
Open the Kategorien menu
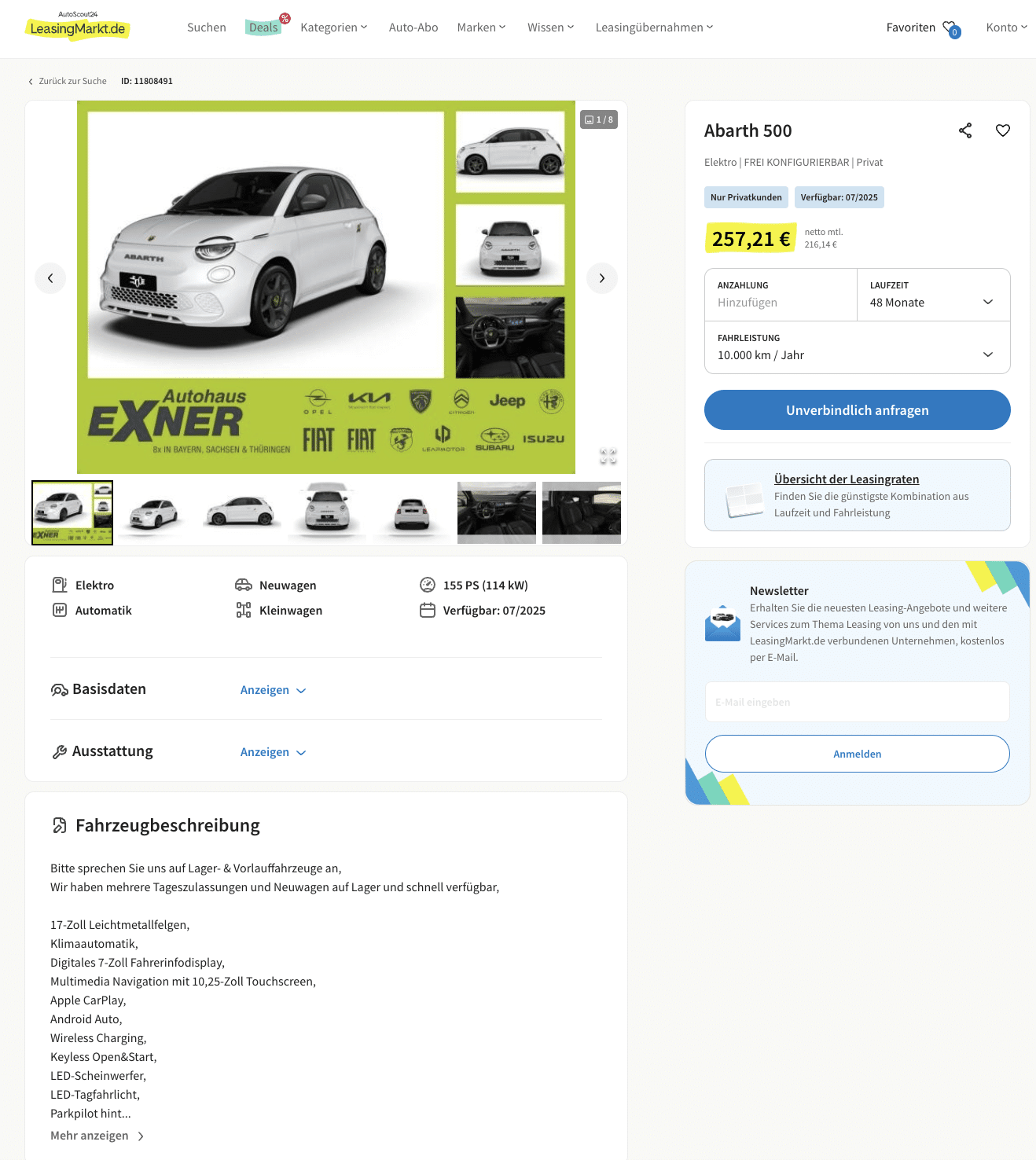[334, 28]
